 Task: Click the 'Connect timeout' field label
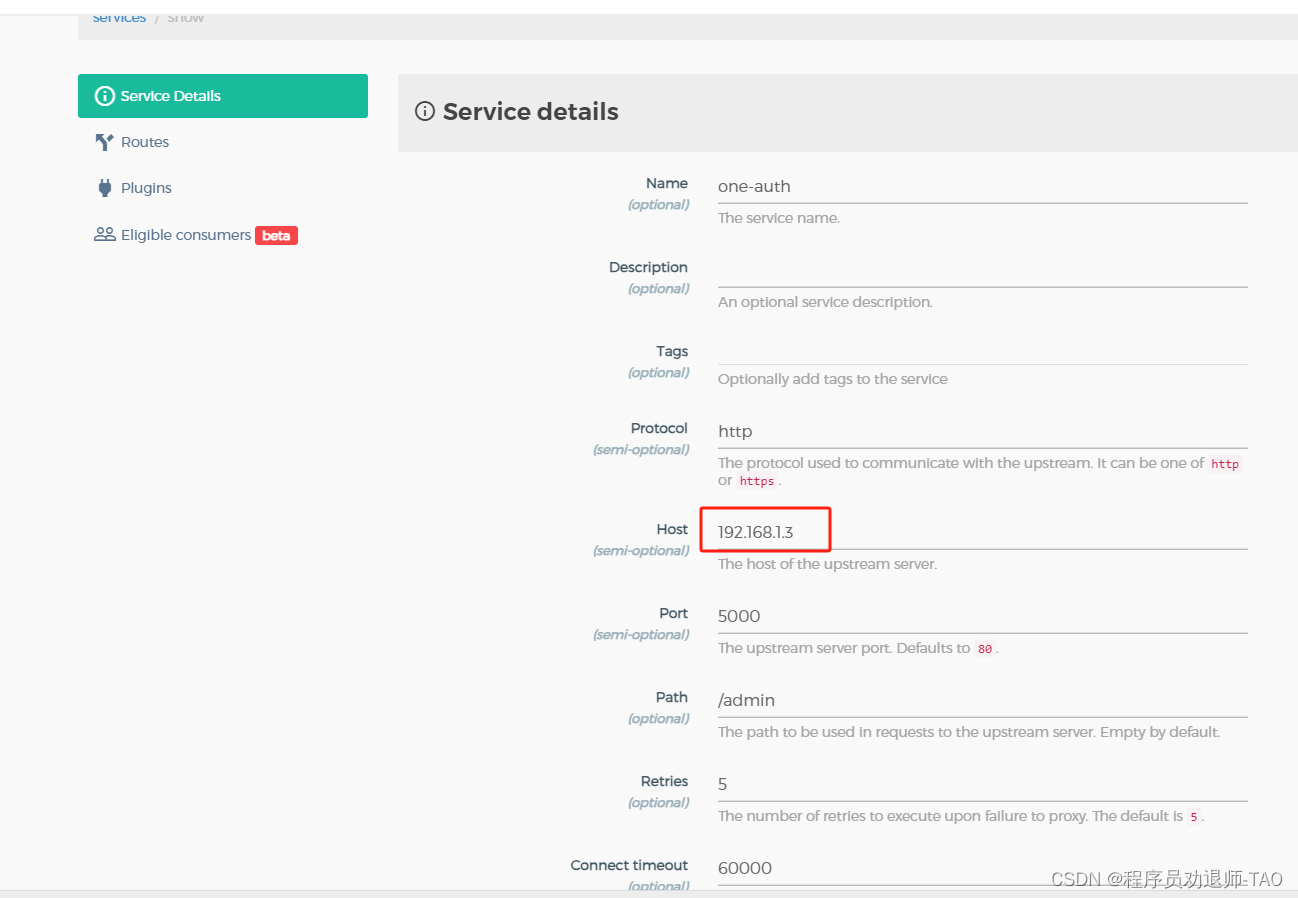629,865
